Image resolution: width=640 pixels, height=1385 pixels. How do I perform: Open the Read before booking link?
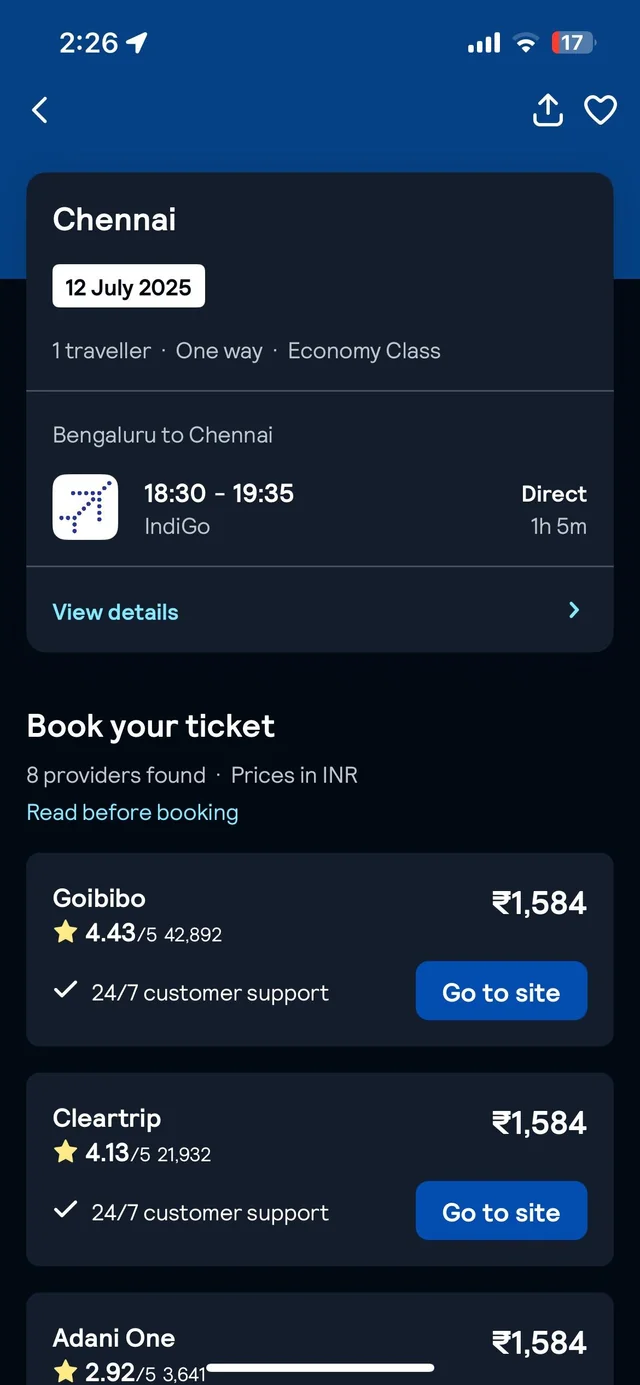coord(132,812)
